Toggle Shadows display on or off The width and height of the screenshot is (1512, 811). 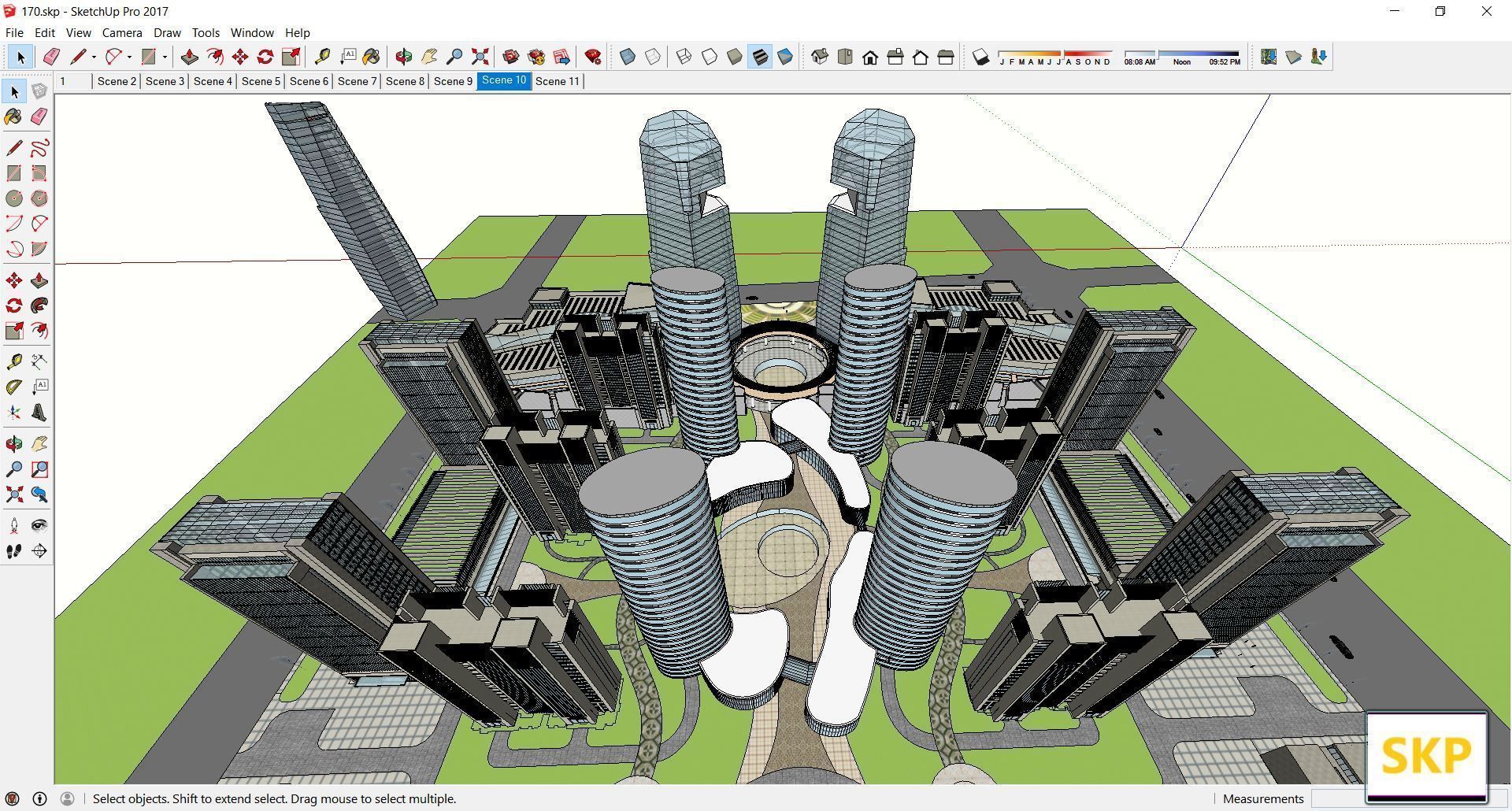[x=980, y=57]
